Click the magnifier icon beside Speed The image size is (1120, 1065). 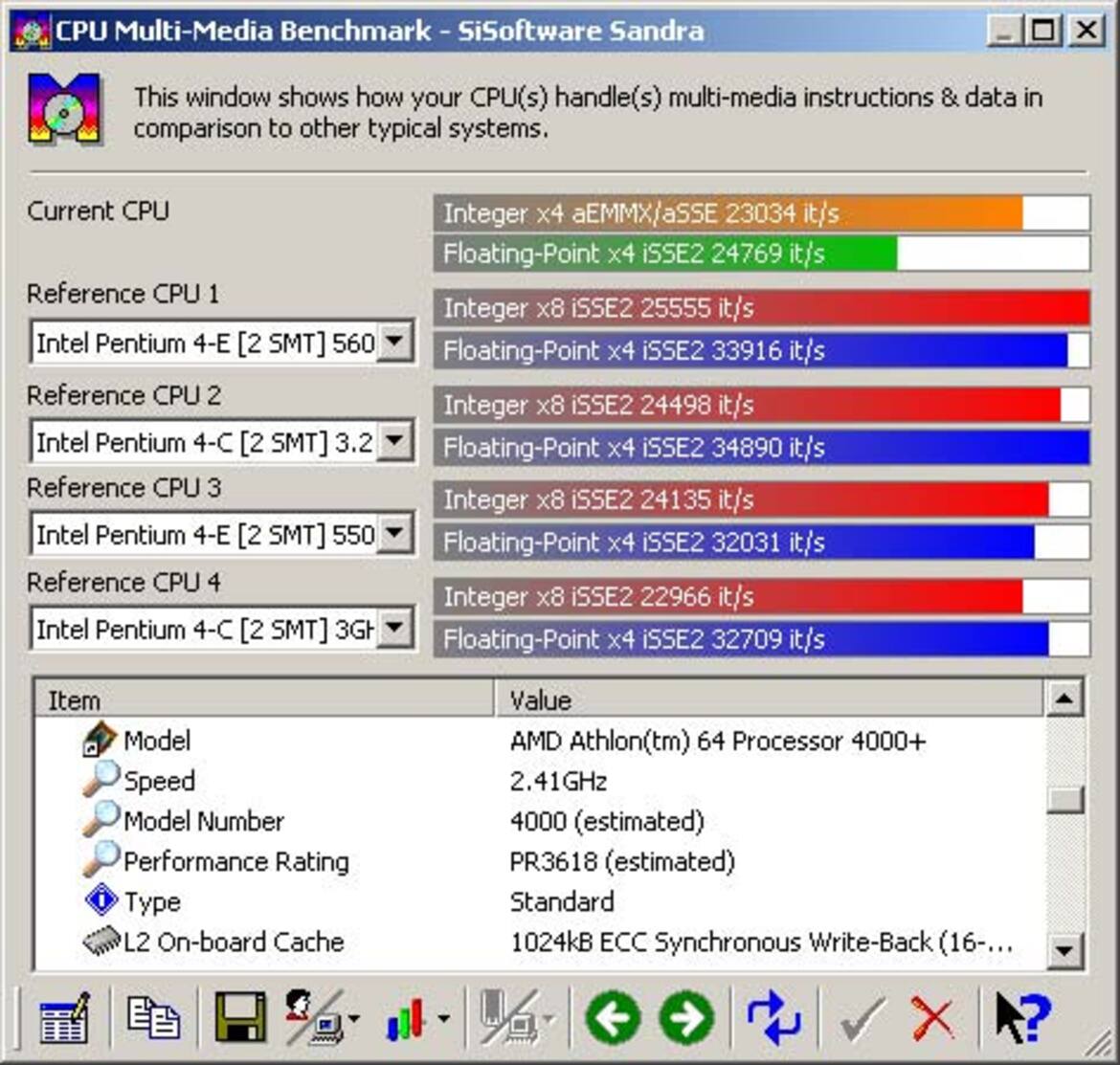[x=100, y=779]
